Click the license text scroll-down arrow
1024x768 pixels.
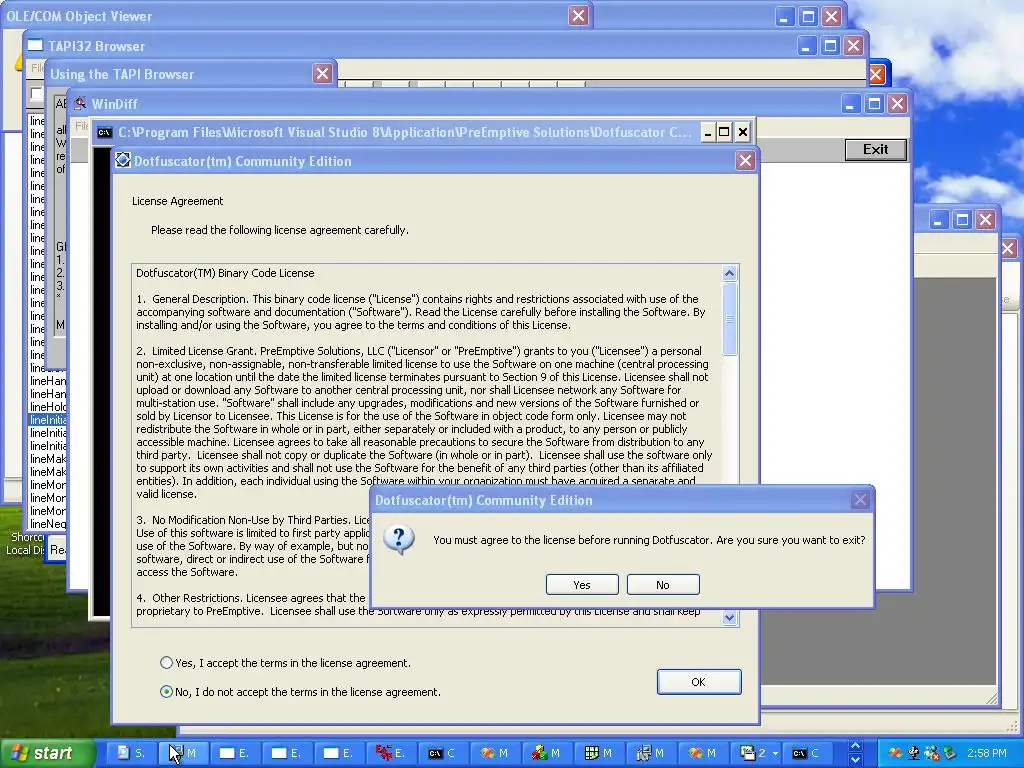click(x=730, y=617)
